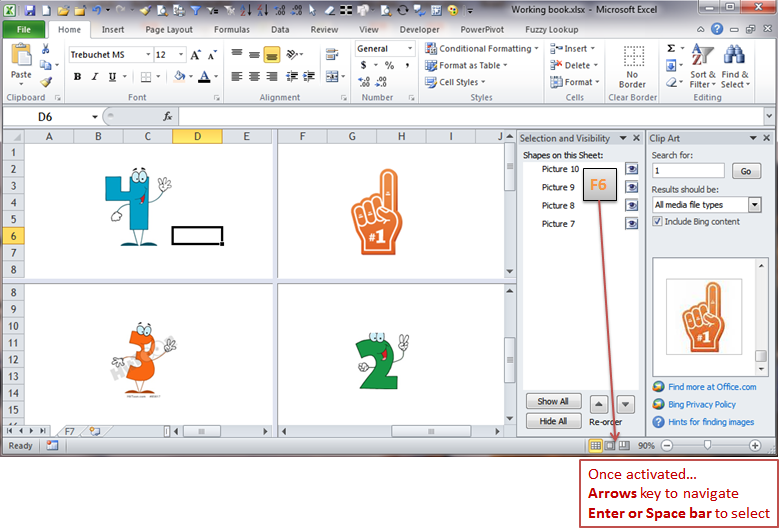The width and height of the screenshot is (782, 532).
Task: Expand the General number format dropdown
Action: pyautogui.click(x=409, y=49)
